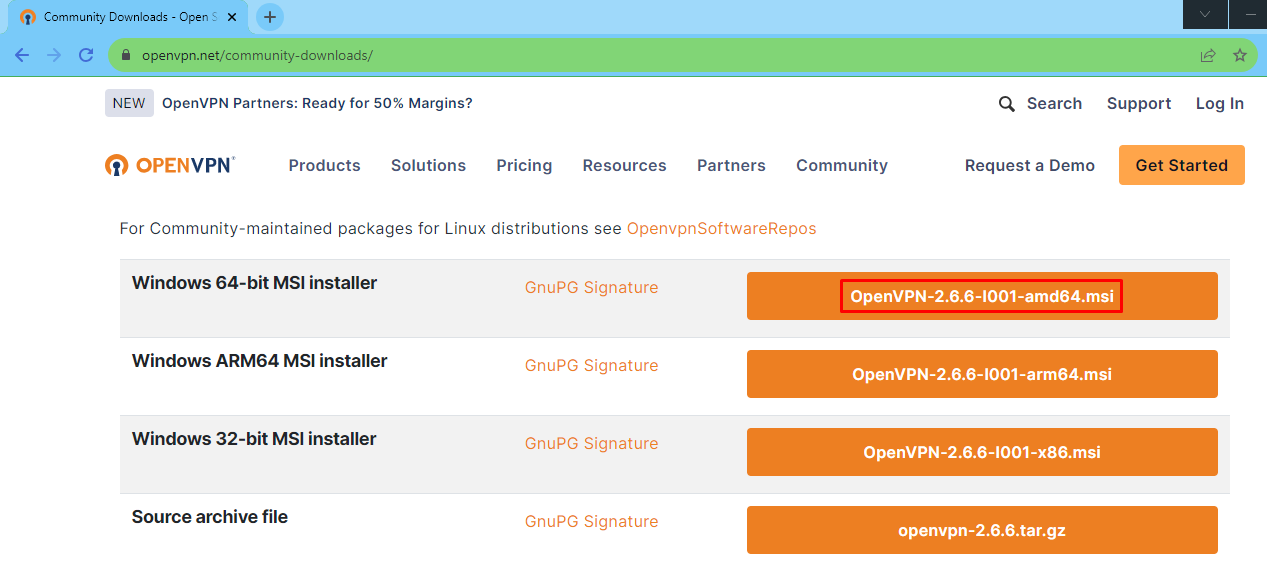Click the NEW badge
This screenshot has width=1267, height=586.
point(129,103)
